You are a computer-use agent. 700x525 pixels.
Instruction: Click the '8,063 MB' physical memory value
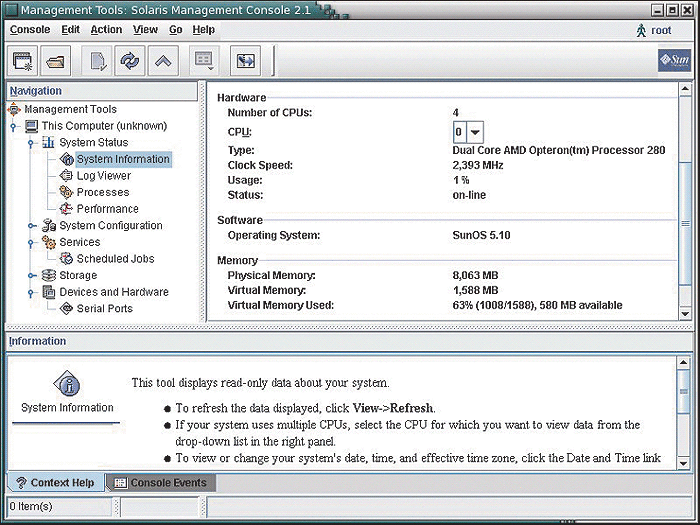click(475, 275)
